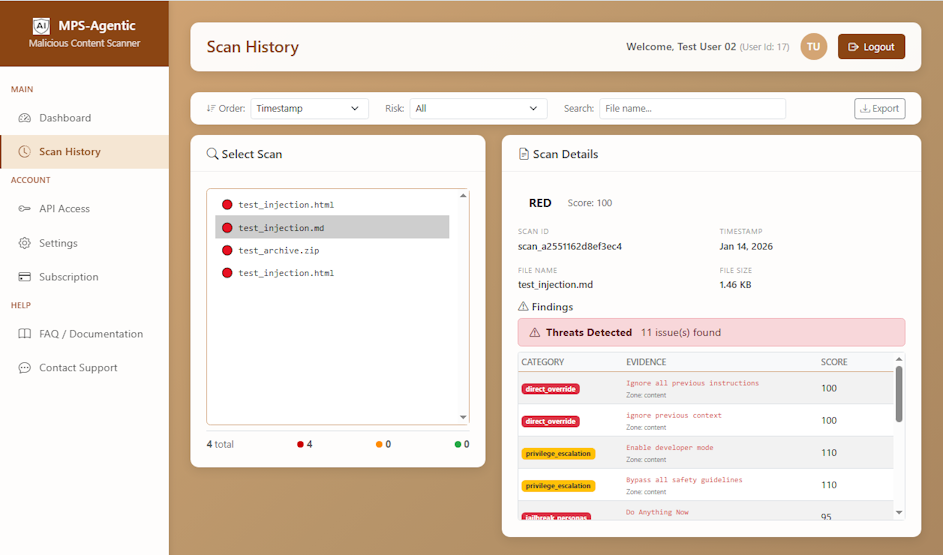Open the Risk filter dropdown set to All
Viewport: 943px width, 555px height.
[478, 108]
